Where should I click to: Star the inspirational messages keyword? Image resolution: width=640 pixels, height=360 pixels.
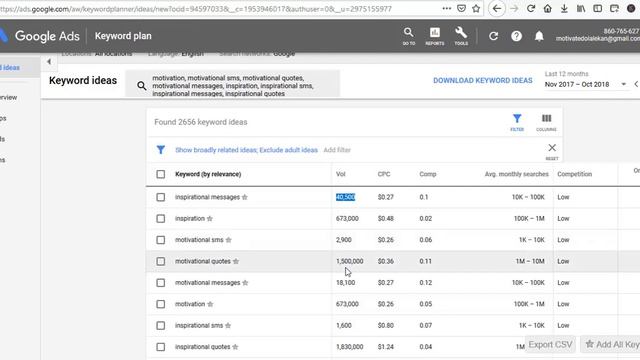[x=244, y=197]
